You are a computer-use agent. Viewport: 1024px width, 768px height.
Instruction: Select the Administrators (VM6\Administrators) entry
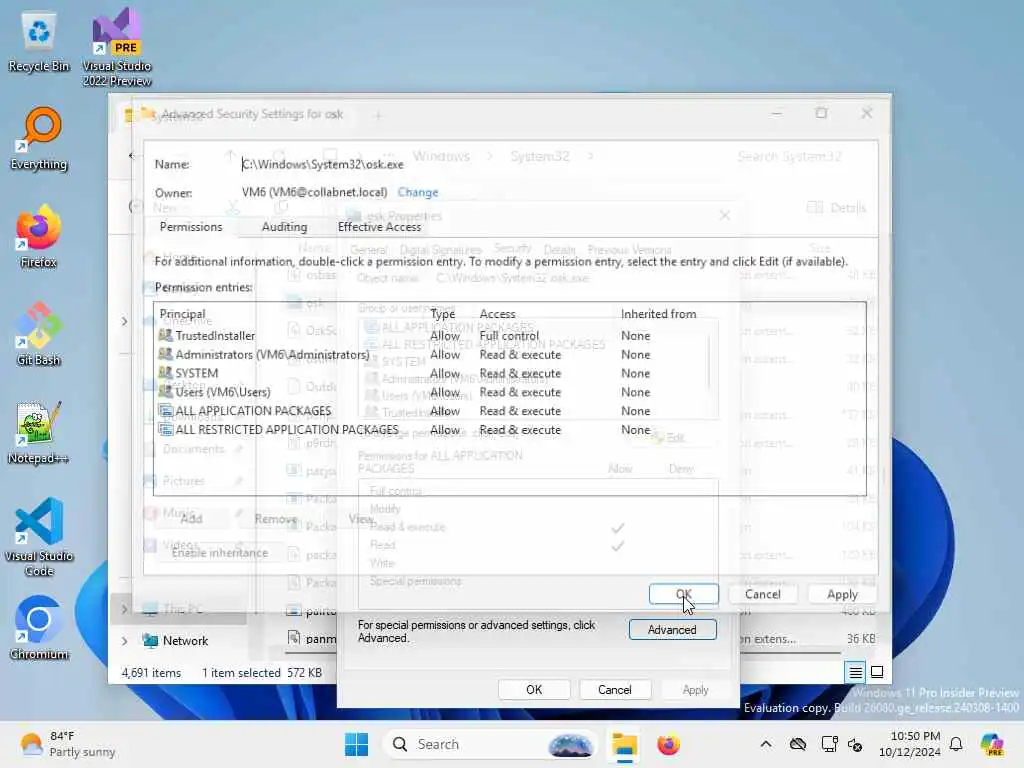pos(509,355)
